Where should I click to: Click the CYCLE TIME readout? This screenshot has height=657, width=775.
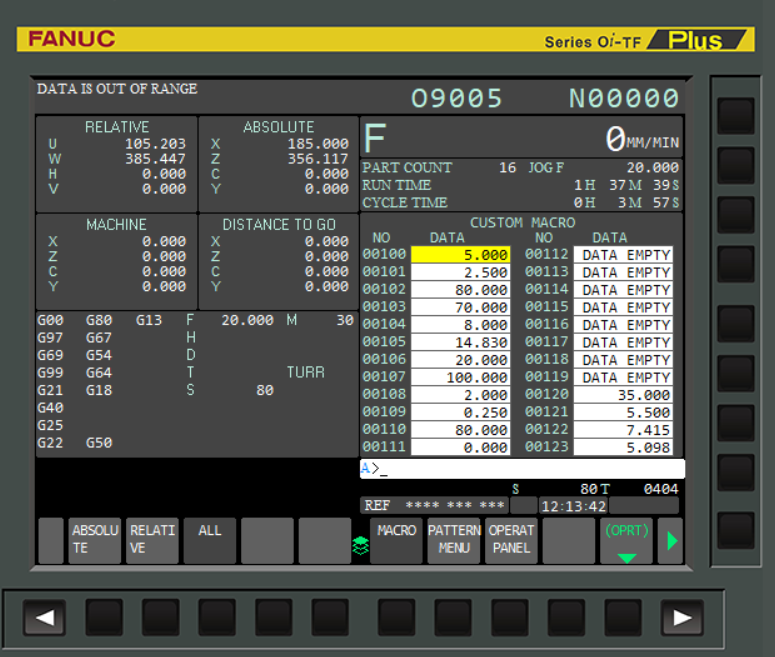[x=521, y=202]
